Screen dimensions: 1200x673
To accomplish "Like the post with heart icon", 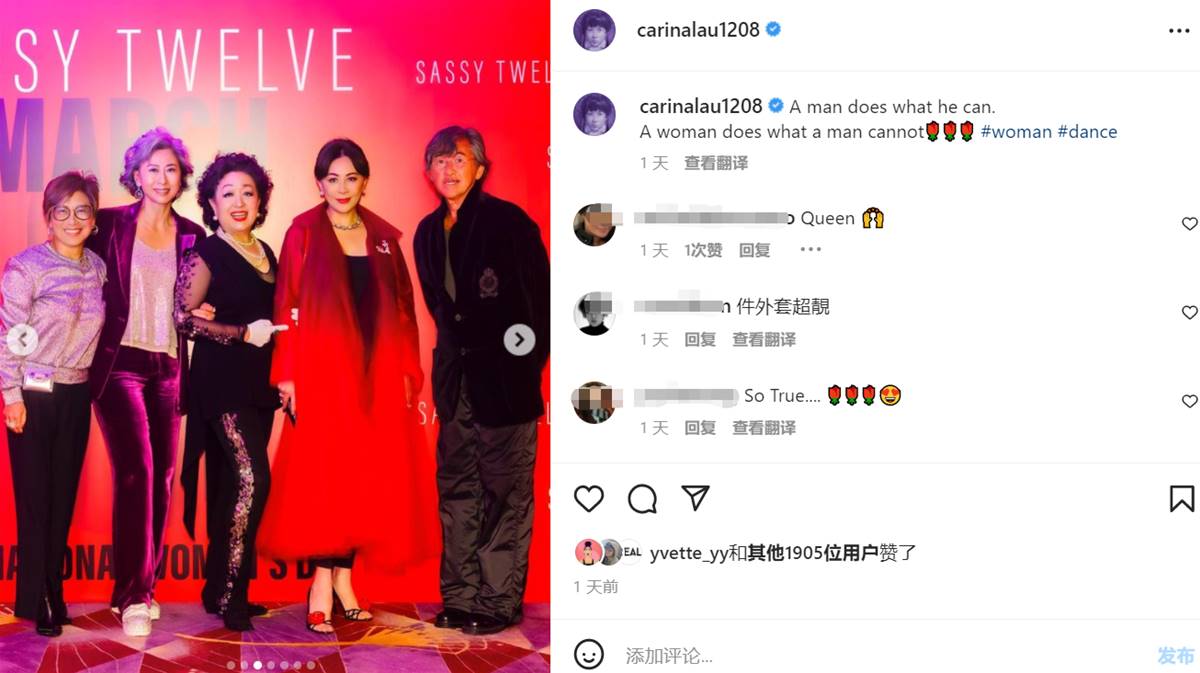I will (x=589, y=499).
